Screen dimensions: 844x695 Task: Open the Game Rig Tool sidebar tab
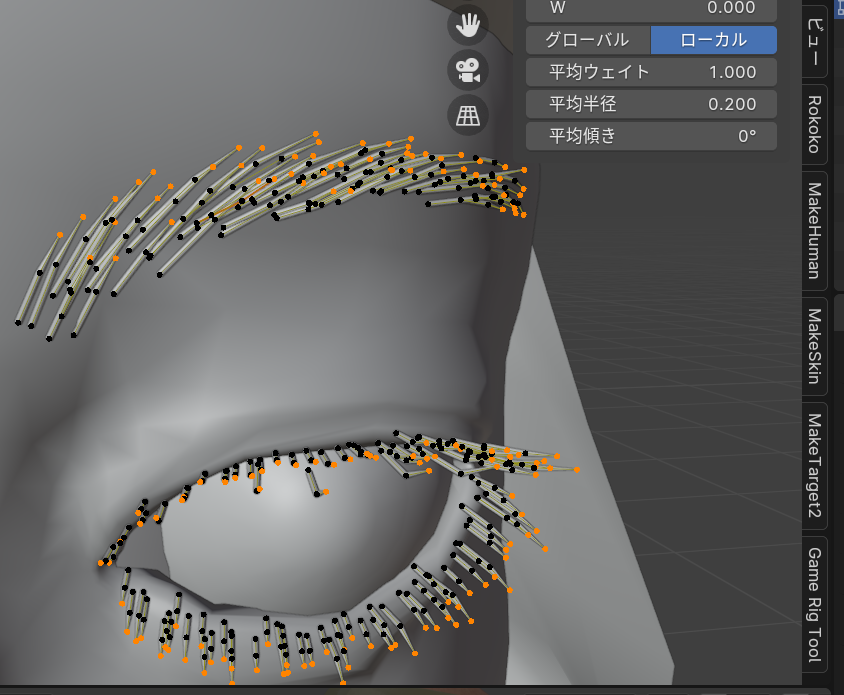point(815,605)
